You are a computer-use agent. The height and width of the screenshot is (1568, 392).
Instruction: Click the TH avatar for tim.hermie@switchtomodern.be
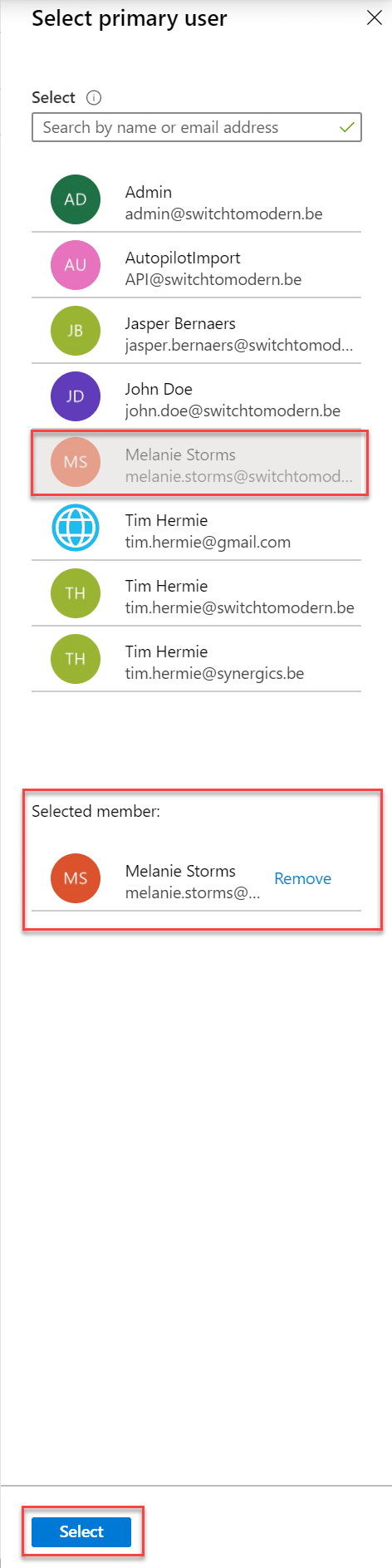[76, 593]
